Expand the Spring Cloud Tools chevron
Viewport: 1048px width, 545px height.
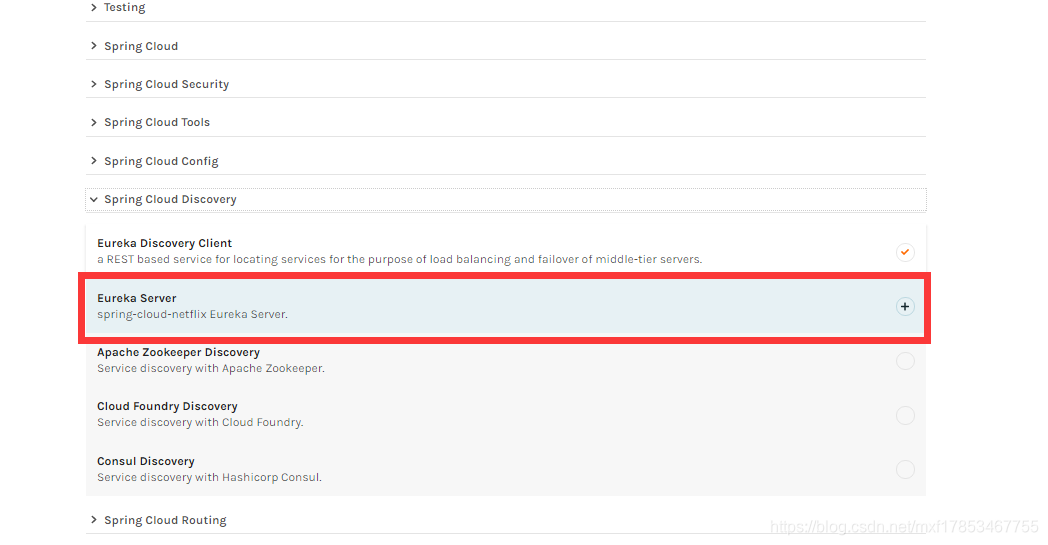[94, 122]
